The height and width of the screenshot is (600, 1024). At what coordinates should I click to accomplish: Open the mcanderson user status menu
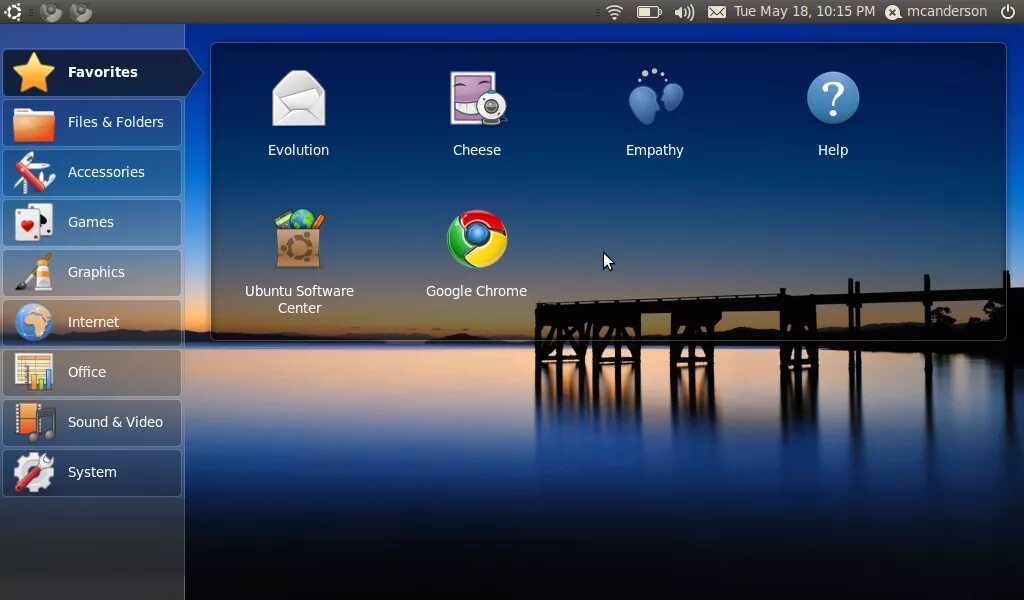[x=936, y=12]
